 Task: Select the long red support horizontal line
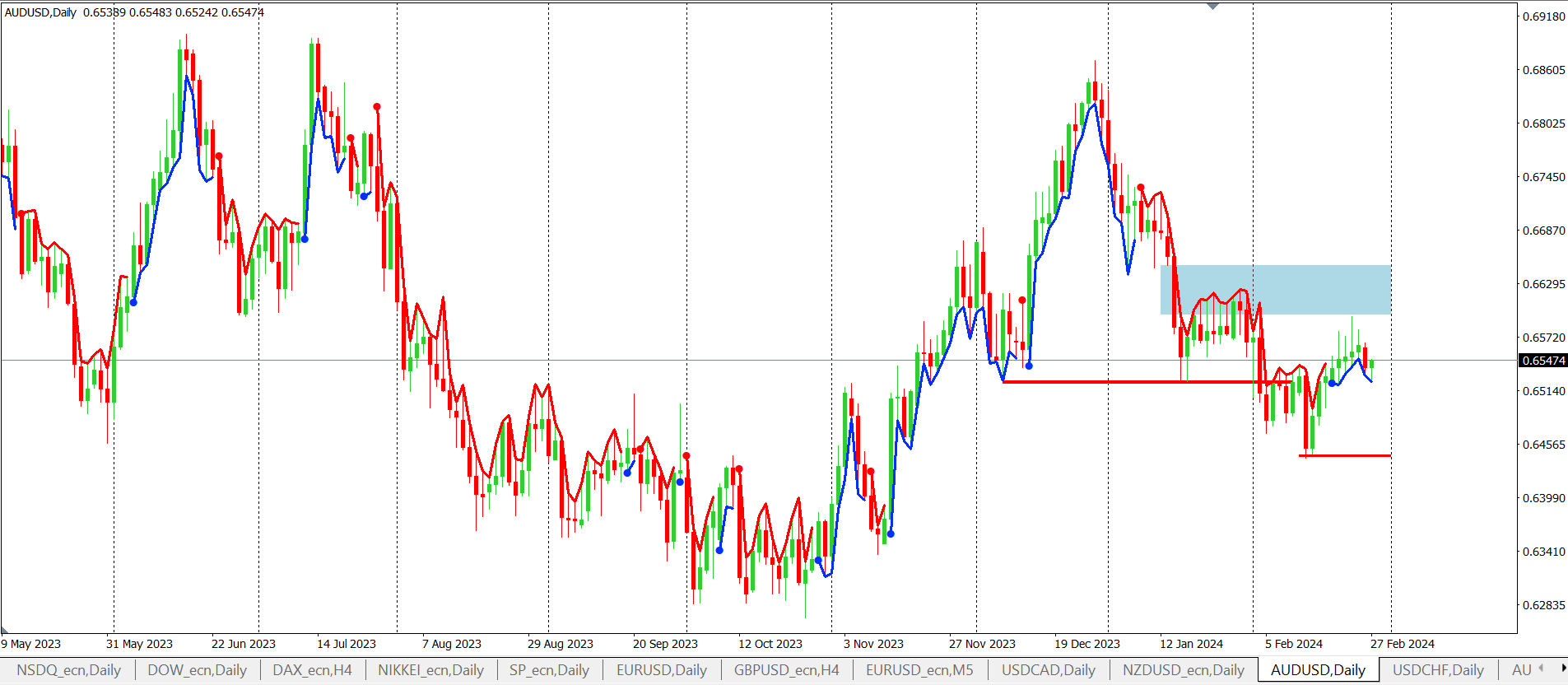[1147, 382]
